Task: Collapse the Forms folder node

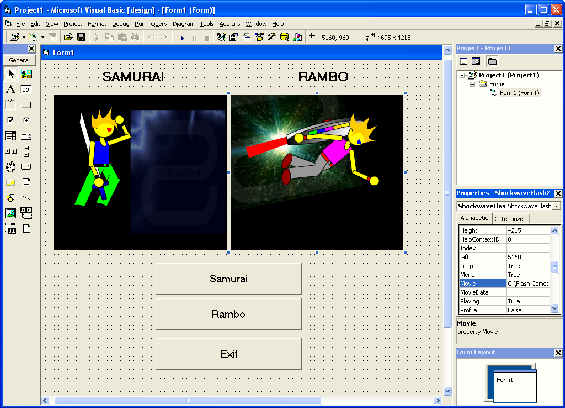Action: click(472, 84)
